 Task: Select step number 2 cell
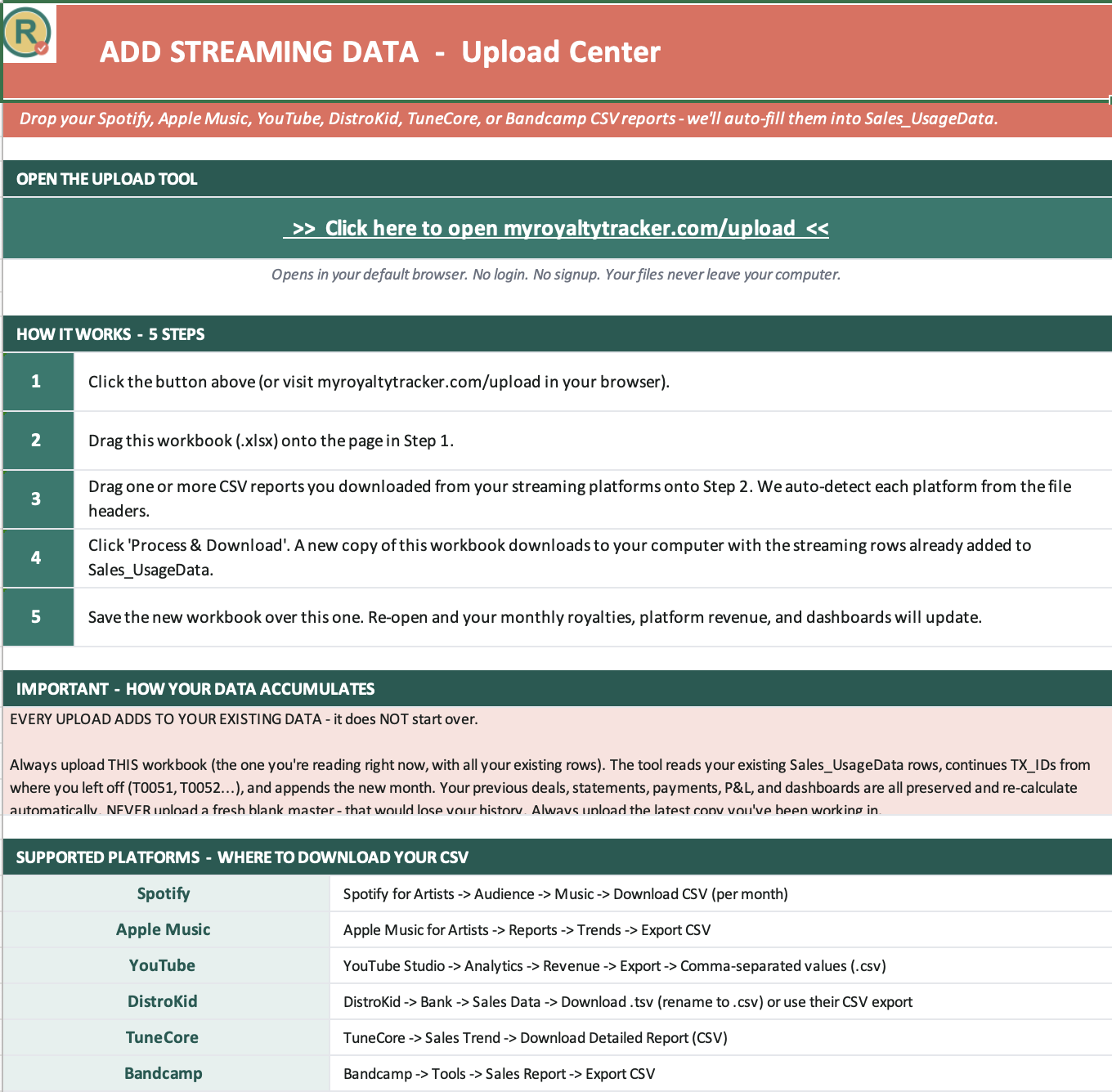38,441
